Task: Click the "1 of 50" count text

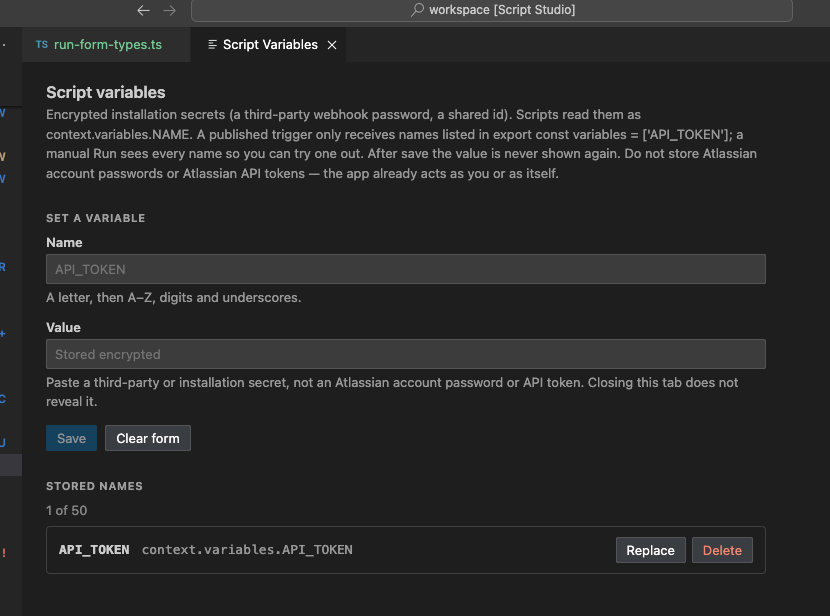Action: [x=67, y=510]
